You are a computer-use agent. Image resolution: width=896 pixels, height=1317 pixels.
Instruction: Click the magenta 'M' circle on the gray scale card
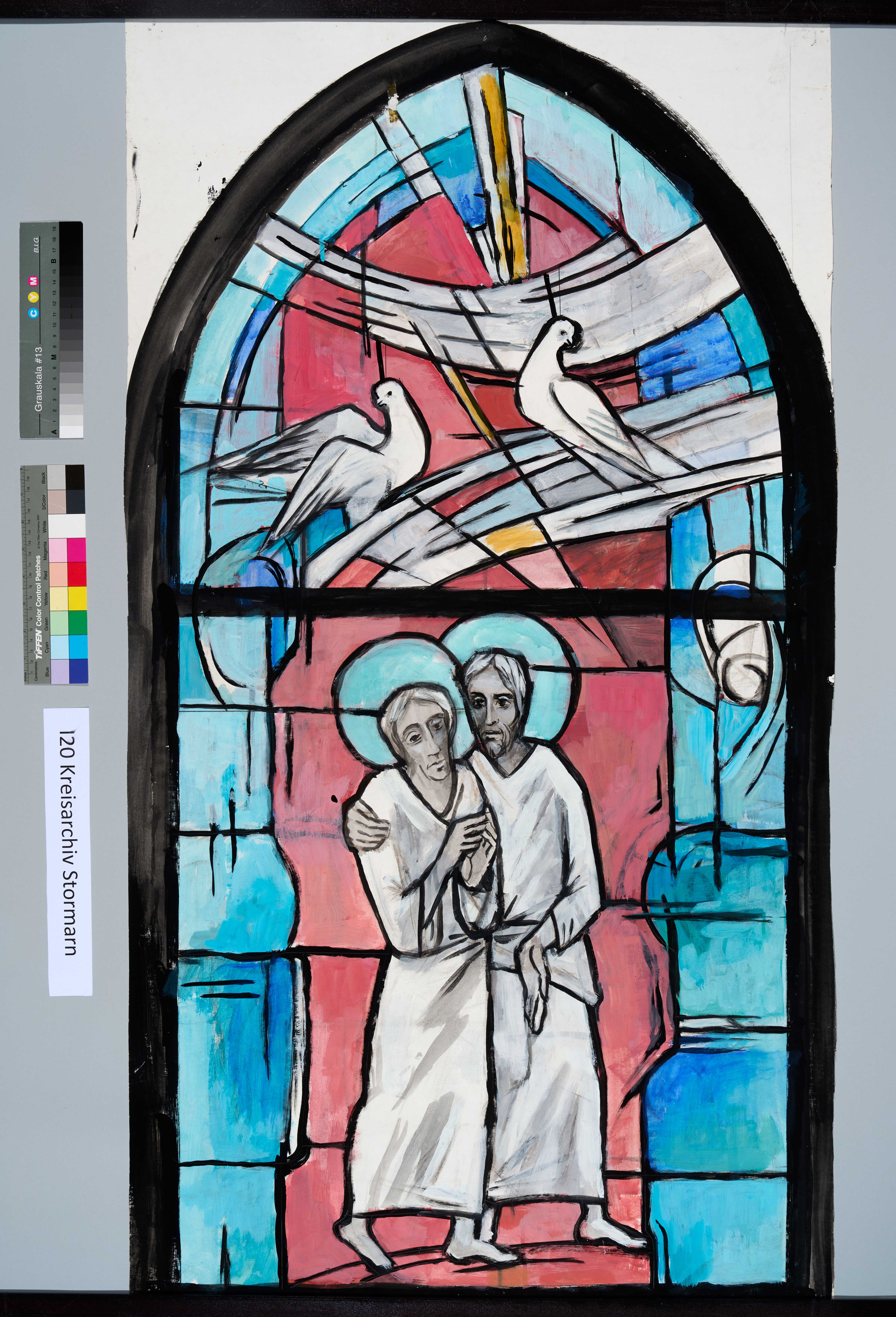point(33,281)
